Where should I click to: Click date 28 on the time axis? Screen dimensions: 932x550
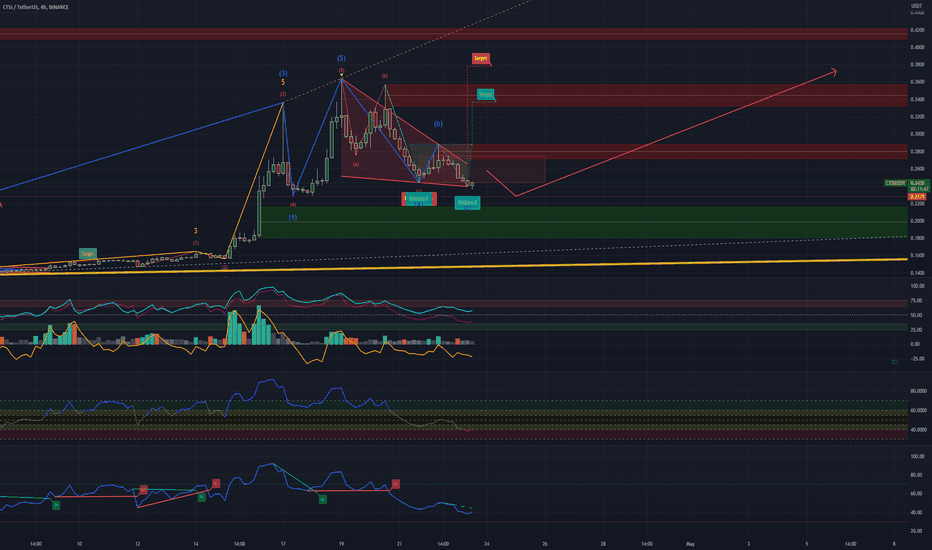pyautogui.click(x=603, y=543)
